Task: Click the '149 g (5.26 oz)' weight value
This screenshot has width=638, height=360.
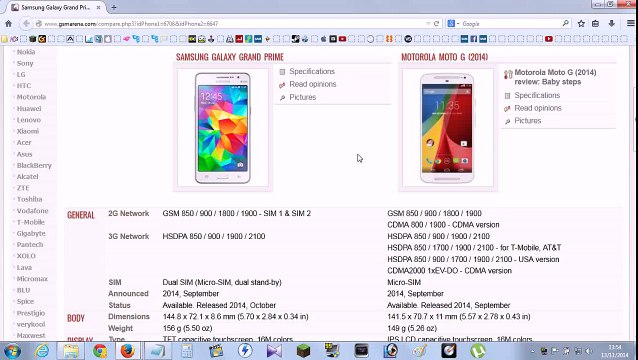Action: (412, 328)
